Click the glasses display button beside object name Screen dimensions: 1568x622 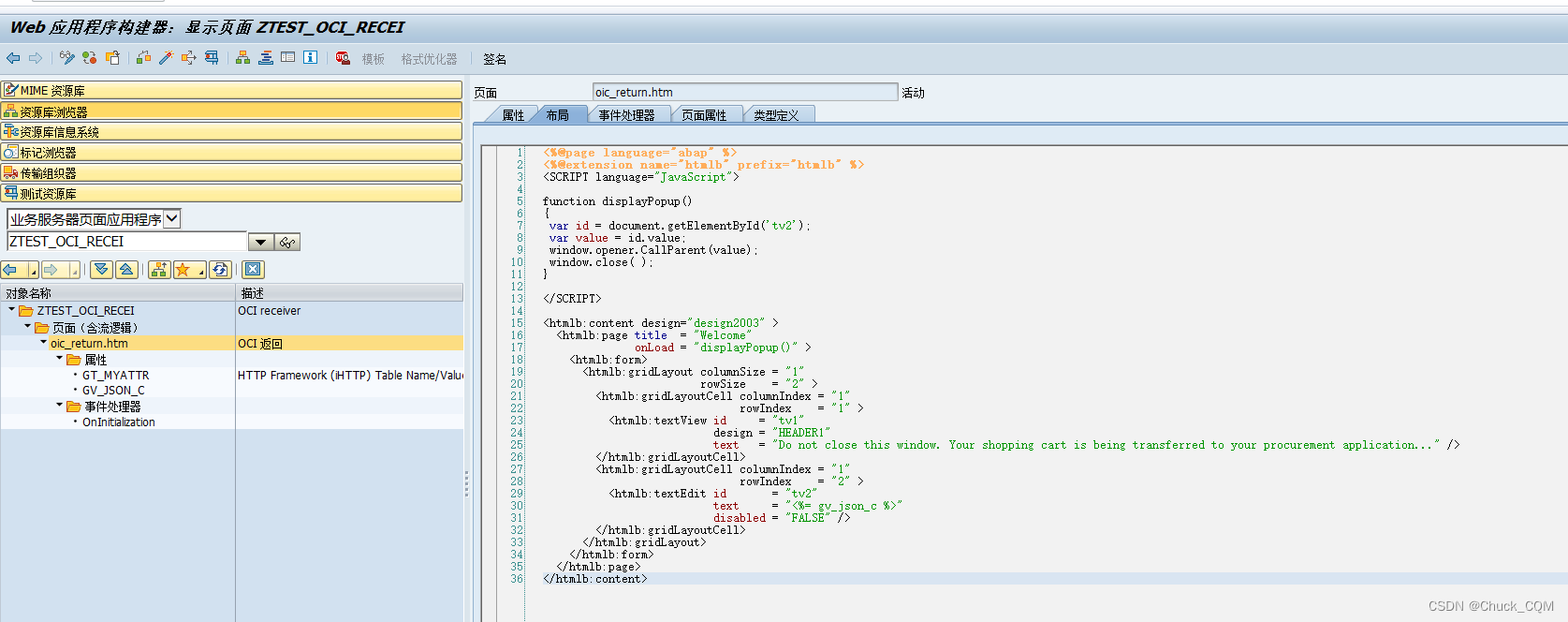pyautogui.click(x=287, y=243)
